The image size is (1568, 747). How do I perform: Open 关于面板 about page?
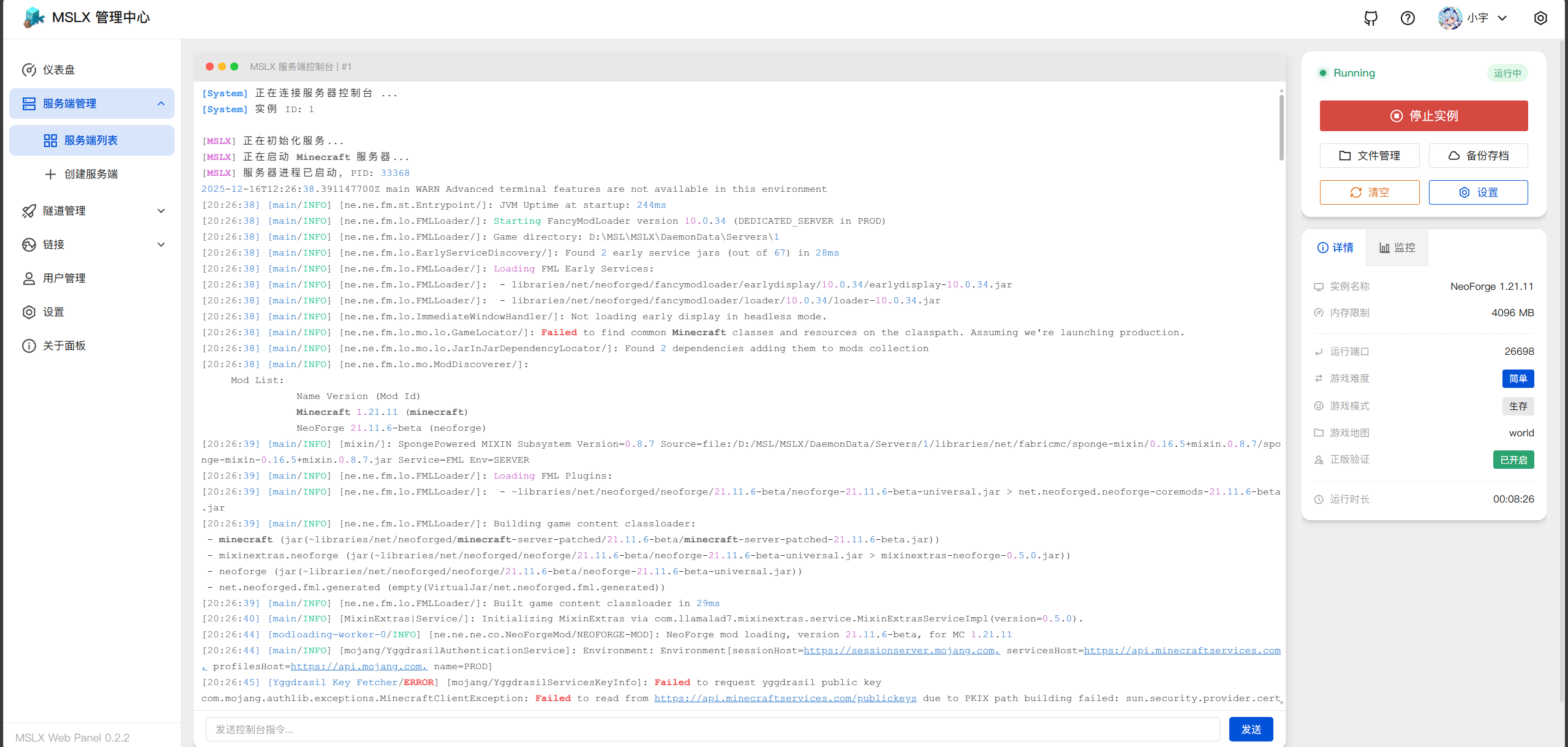tap(64, 346)
